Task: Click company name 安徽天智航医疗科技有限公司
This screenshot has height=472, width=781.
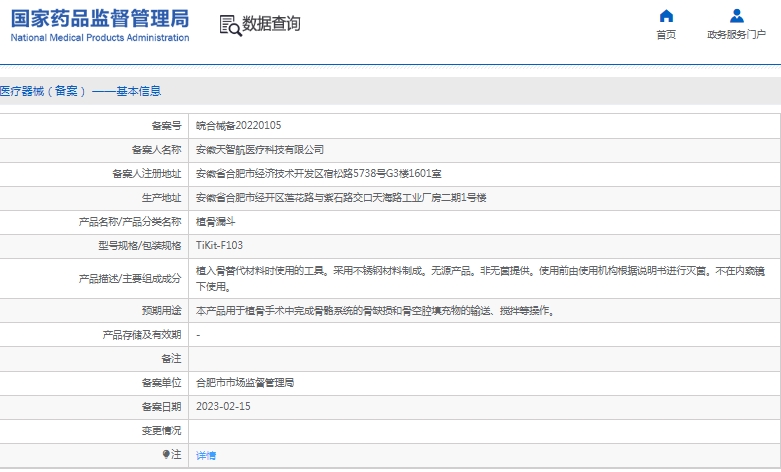Action: coord(260,149)
